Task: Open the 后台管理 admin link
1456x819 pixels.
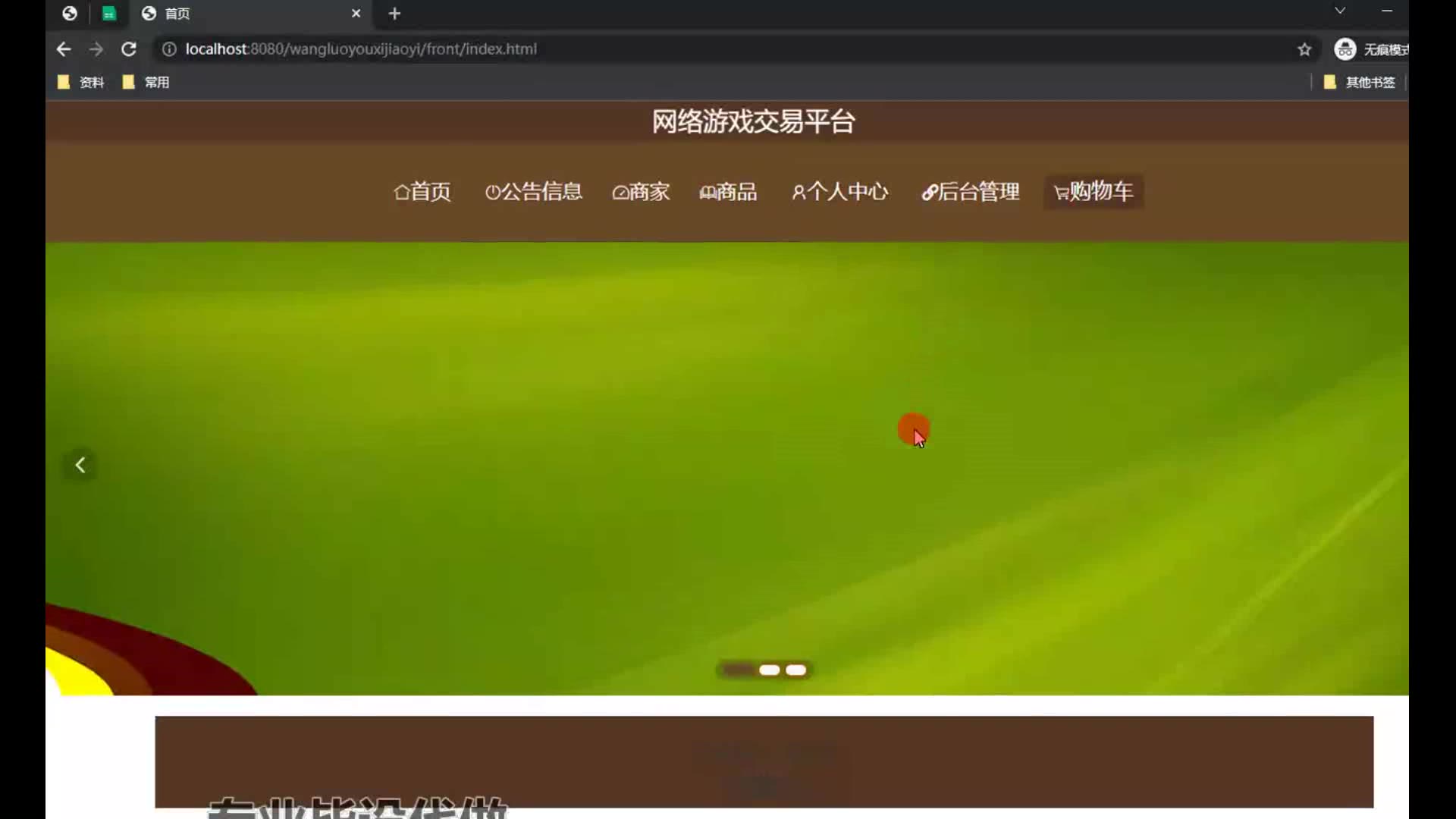Action: 971,192
